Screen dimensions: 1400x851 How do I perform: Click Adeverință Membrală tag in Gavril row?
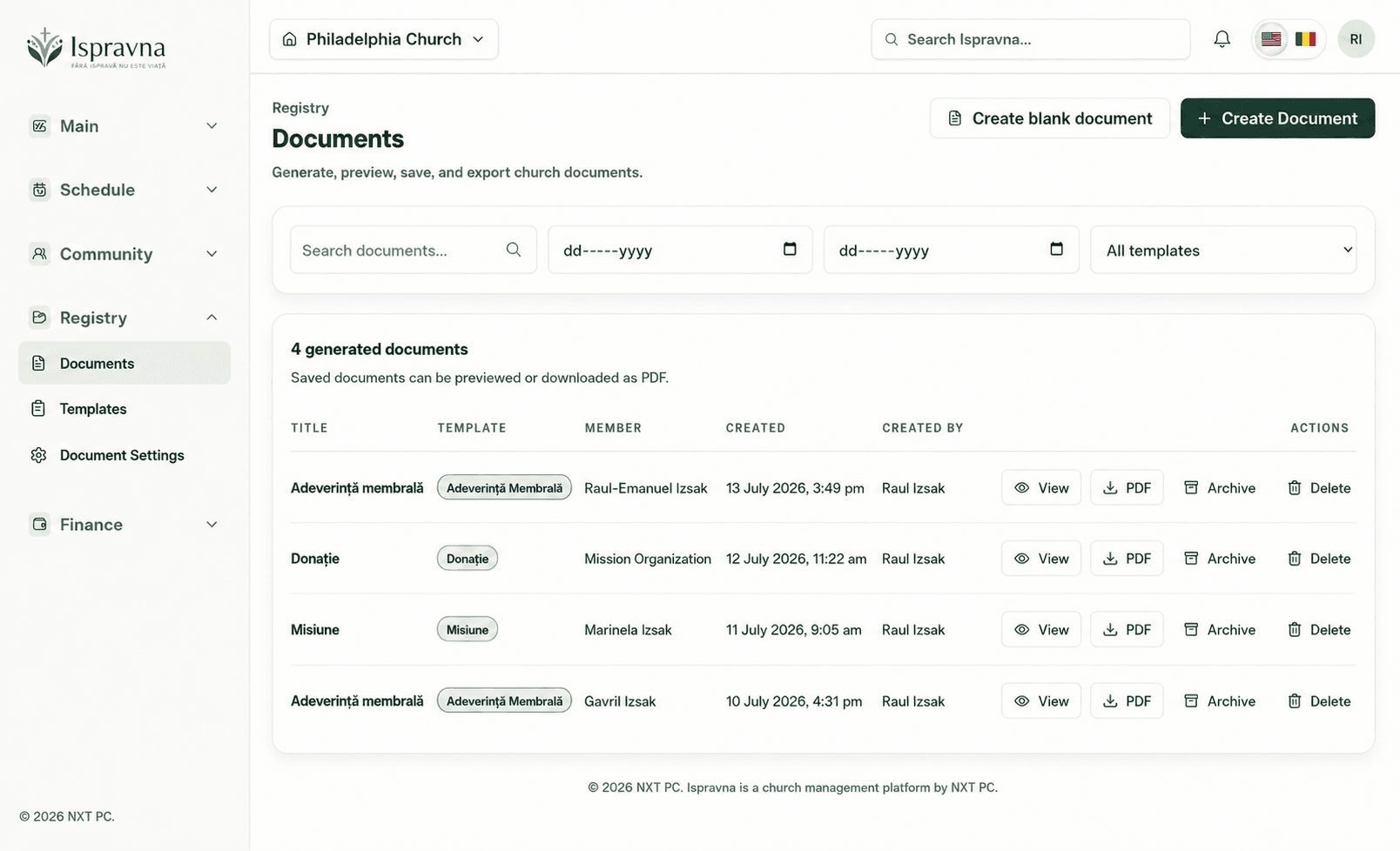pyautogui.click(x=504, y=701)
